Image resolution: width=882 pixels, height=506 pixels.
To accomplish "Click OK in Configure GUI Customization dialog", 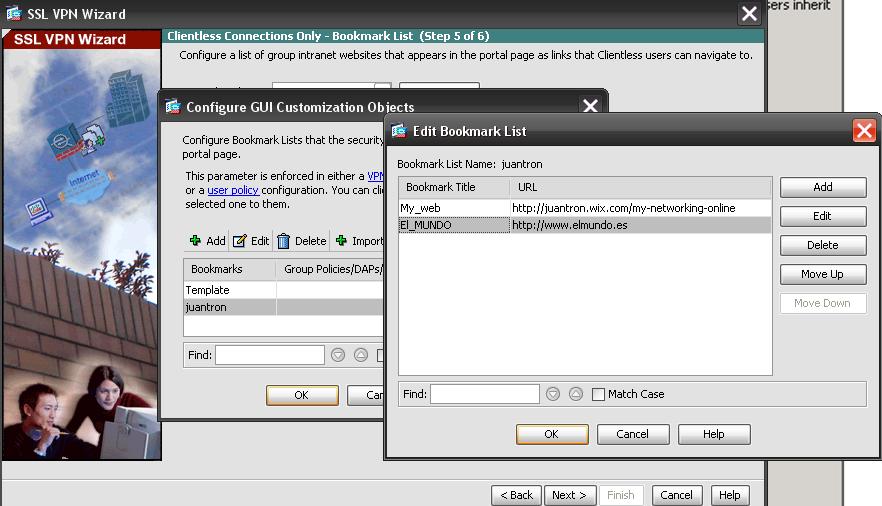I will [302, 395].
